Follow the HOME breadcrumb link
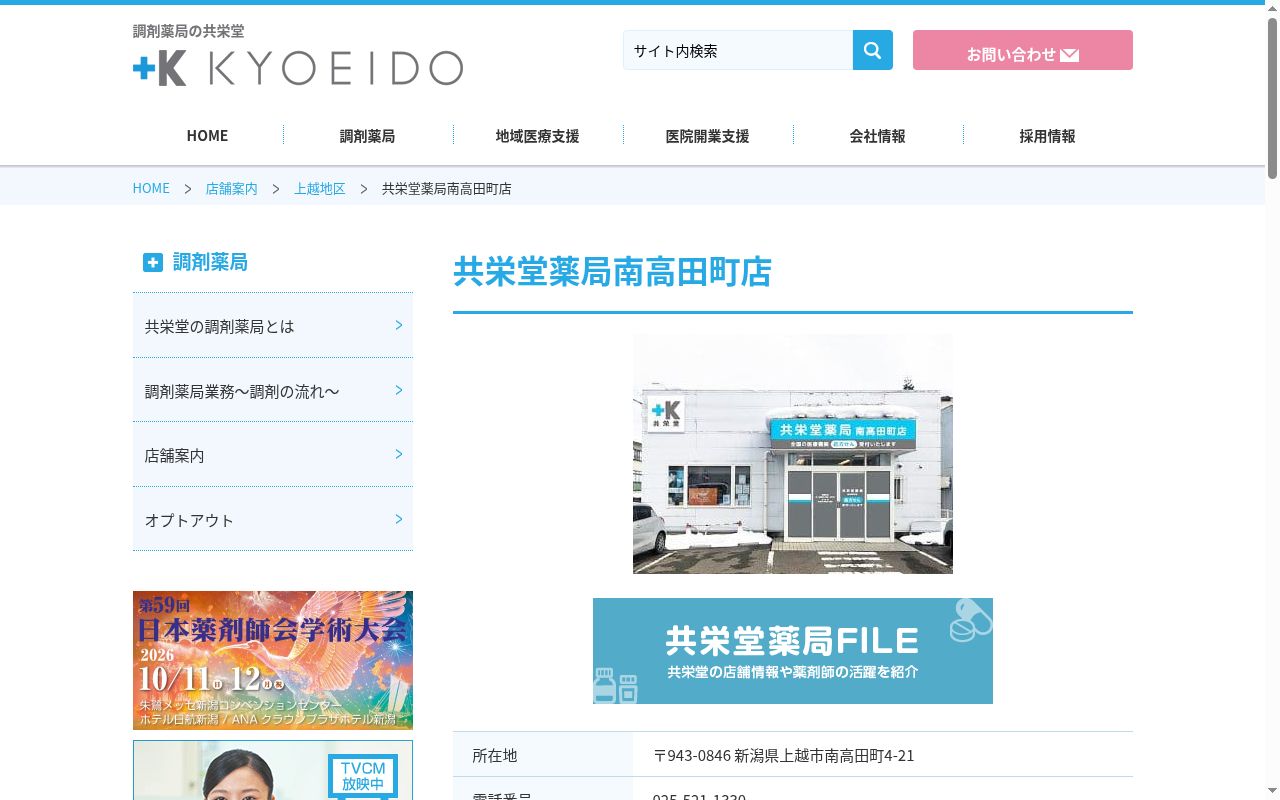 [x=151, y=188]
